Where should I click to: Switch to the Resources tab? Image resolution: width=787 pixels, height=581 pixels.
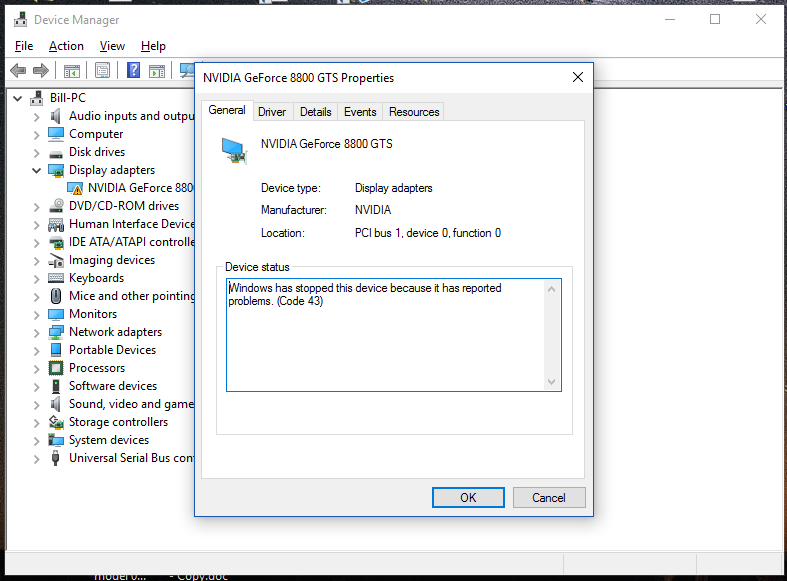[x=414, y=111]
